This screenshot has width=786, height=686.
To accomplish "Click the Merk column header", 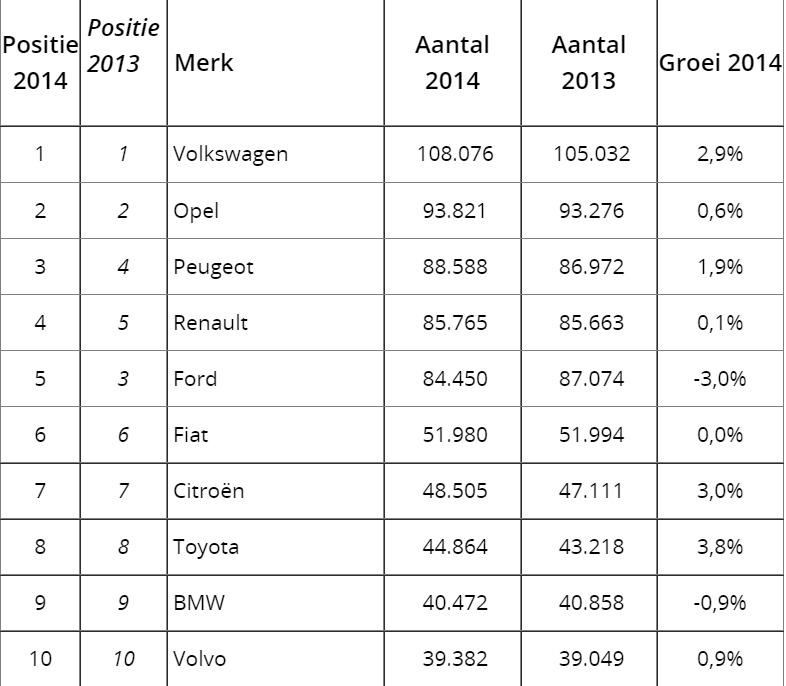I will tap(204, 63).
